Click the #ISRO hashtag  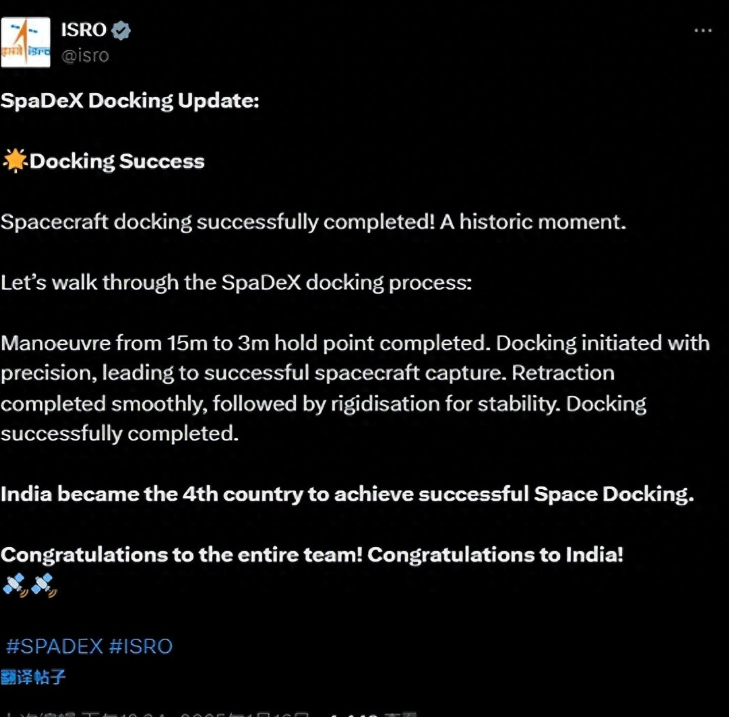(141, 646)
